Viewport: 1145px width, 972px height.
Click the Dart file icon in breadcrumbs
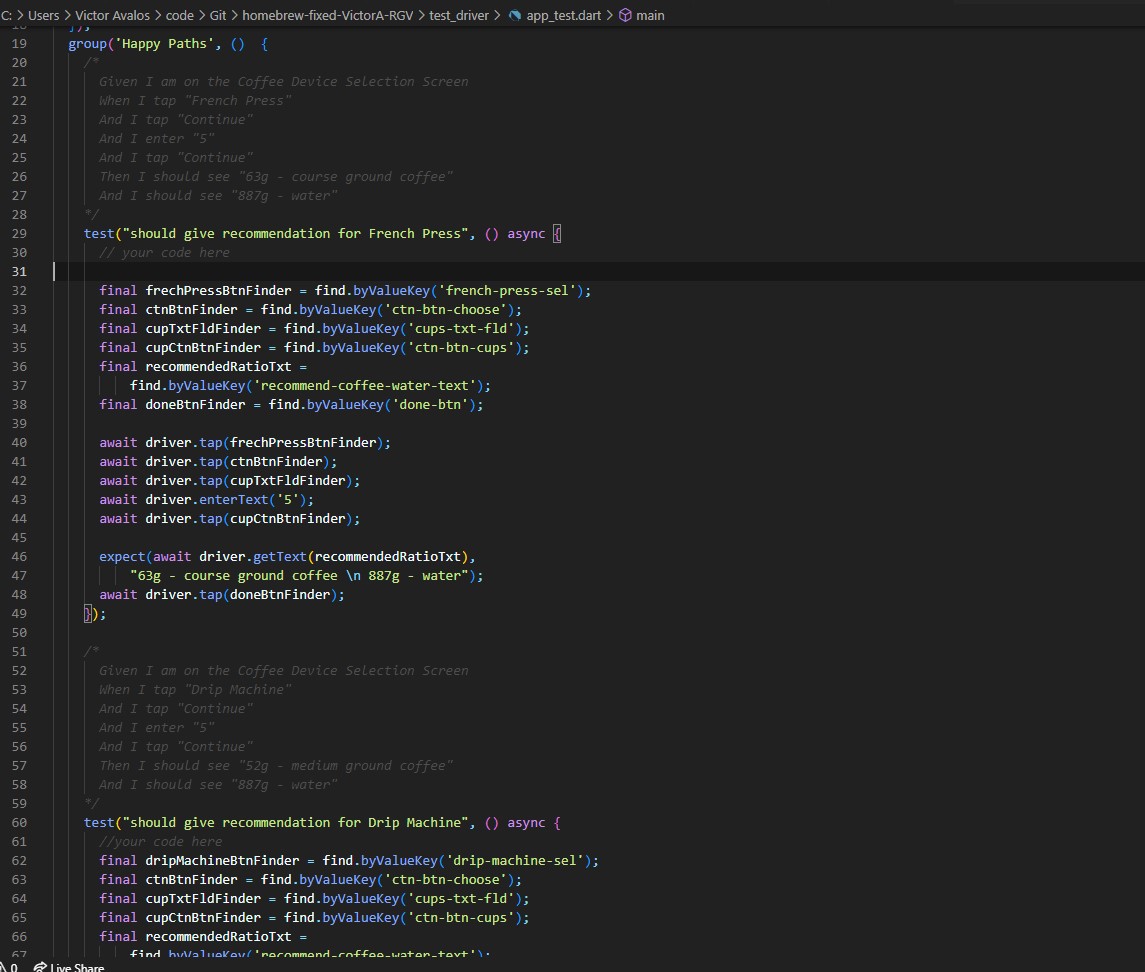(x=515, y=16)
